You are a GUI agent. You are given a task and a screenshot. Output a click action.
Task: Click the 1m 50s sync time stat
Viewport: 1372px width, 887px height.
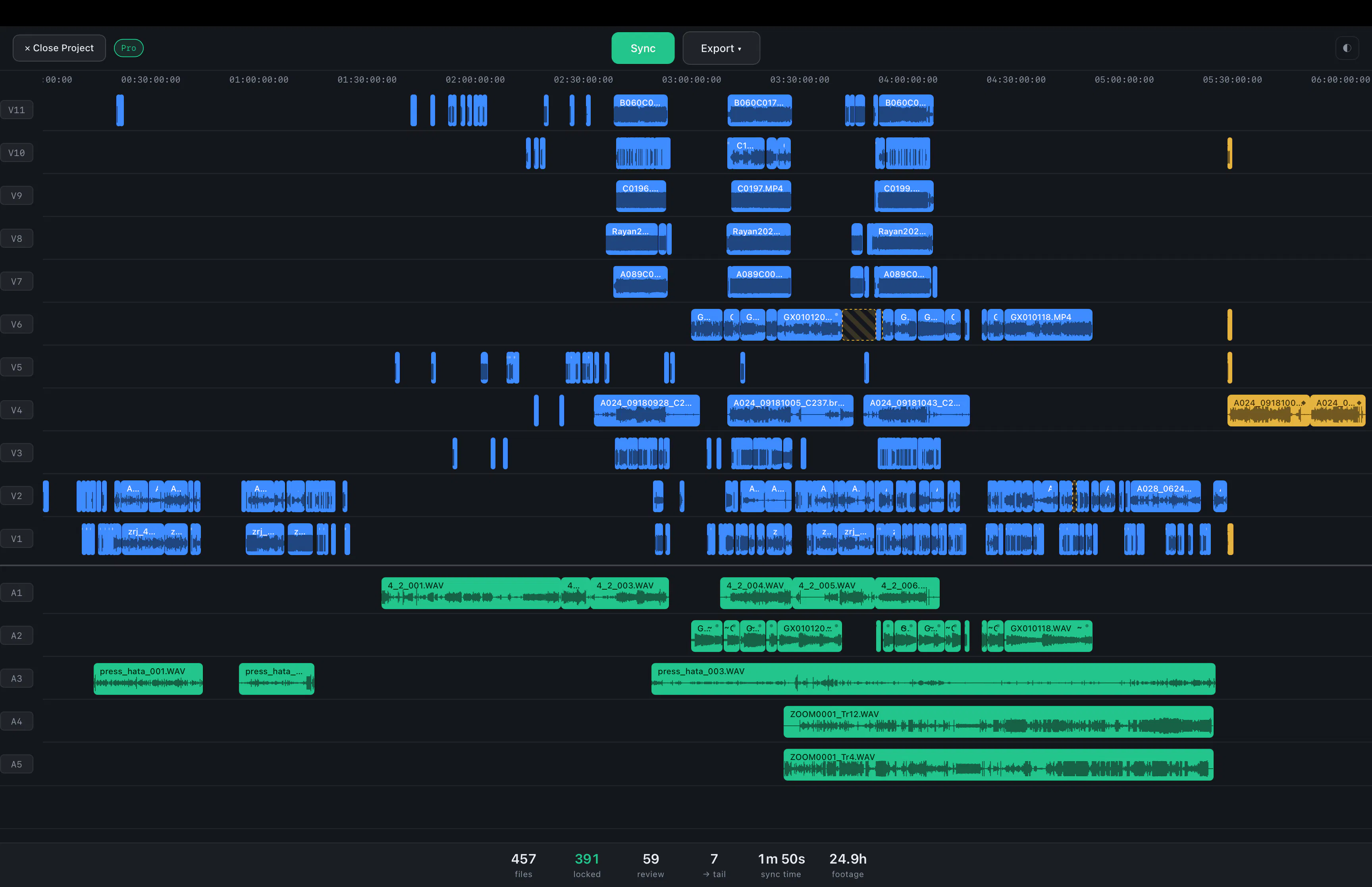click(781, 864)
